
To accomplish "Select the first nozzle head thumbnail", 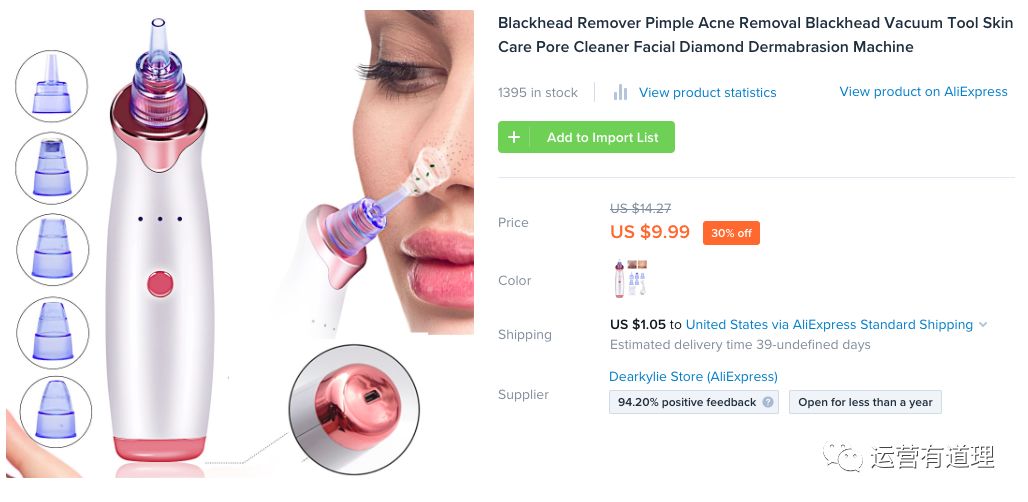I will [51, 86].
